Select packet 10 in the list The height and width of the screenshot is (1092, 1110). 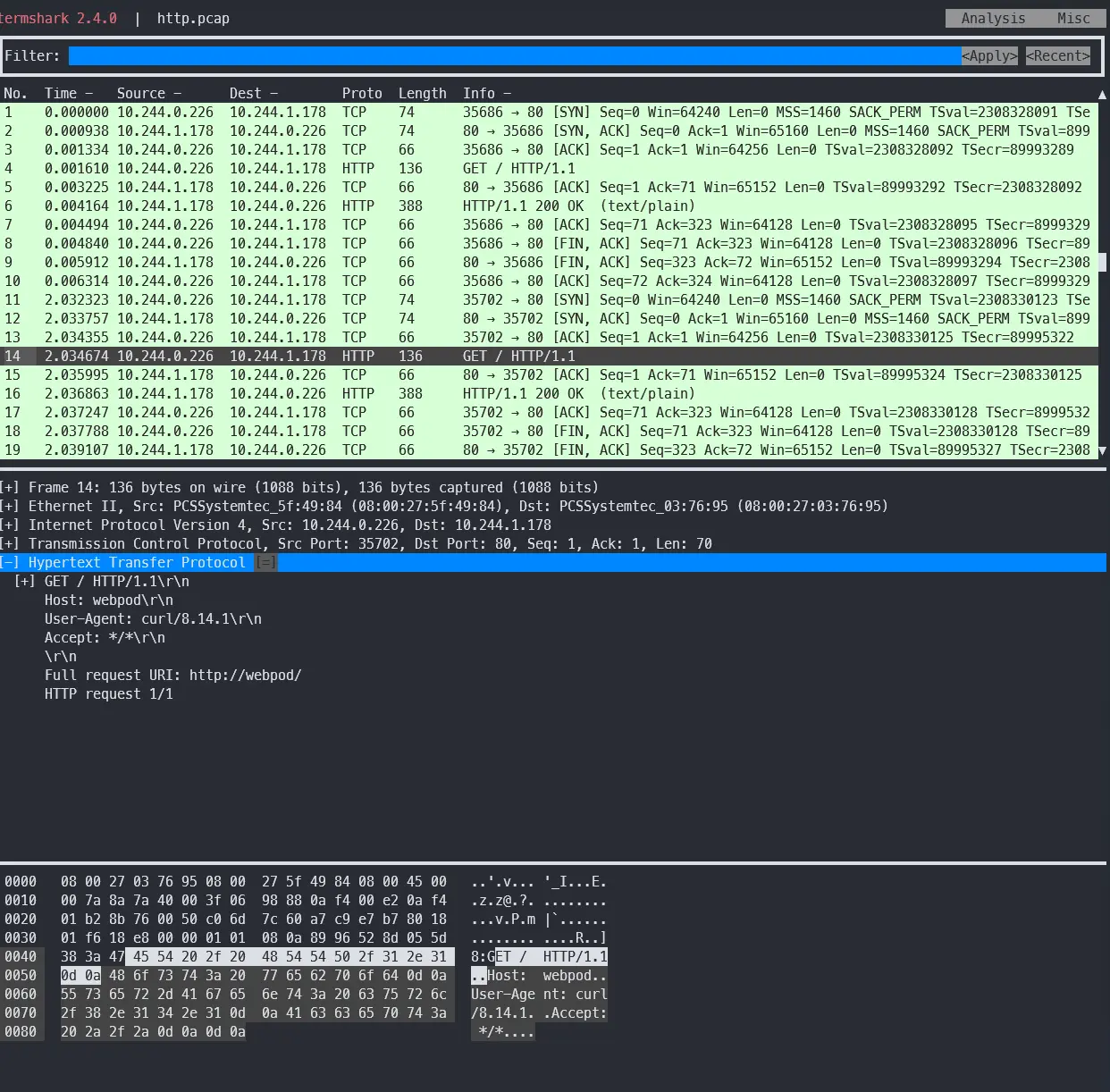pyautogui.click(x=549, y=281)
